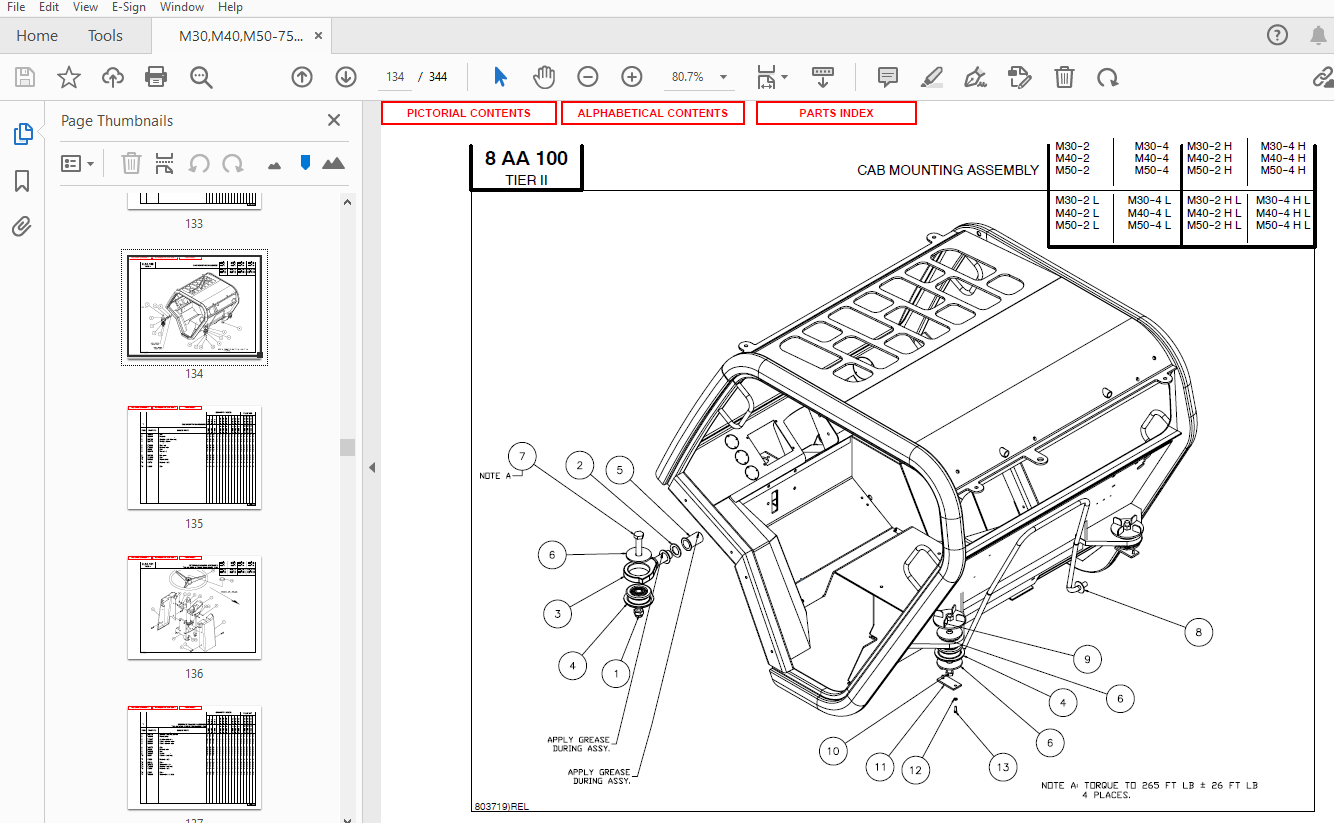Go to previous page arrow

(302, 77)
